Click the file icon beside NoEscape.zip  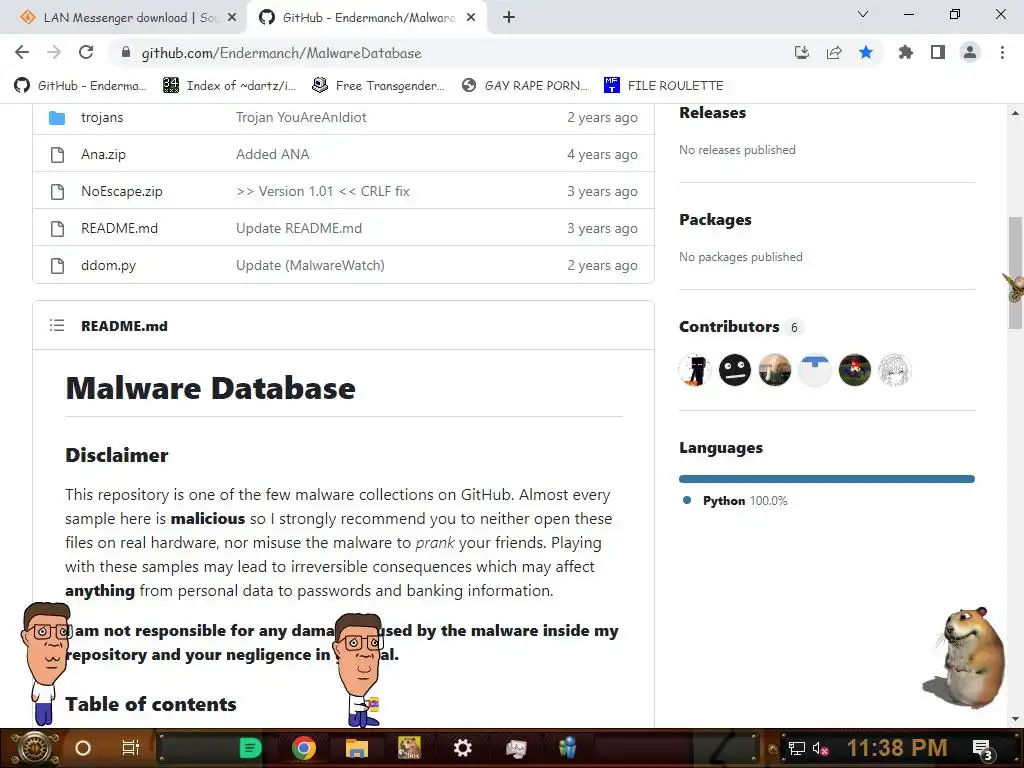57,192
